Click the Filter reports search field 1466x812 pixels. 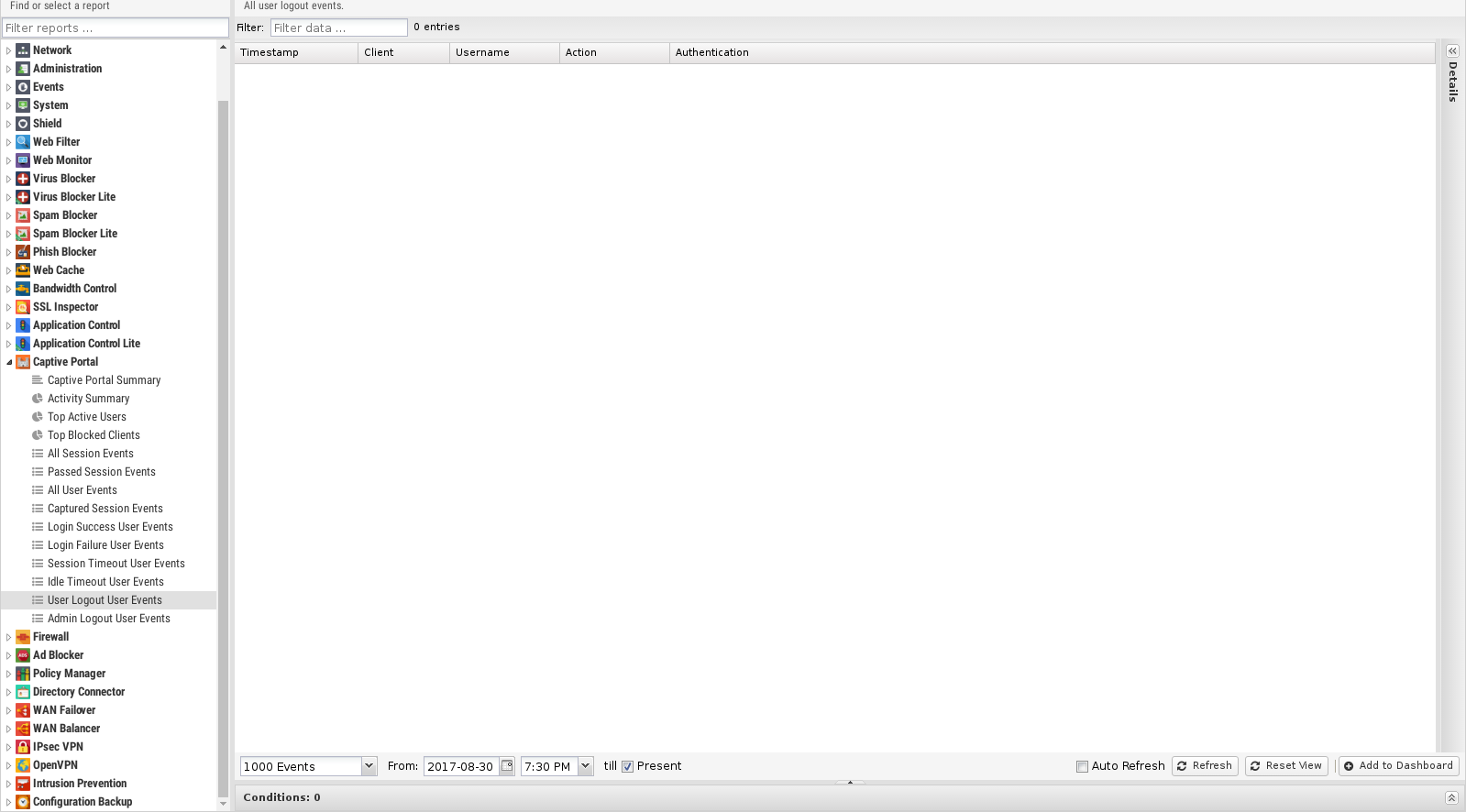(116, 28)
